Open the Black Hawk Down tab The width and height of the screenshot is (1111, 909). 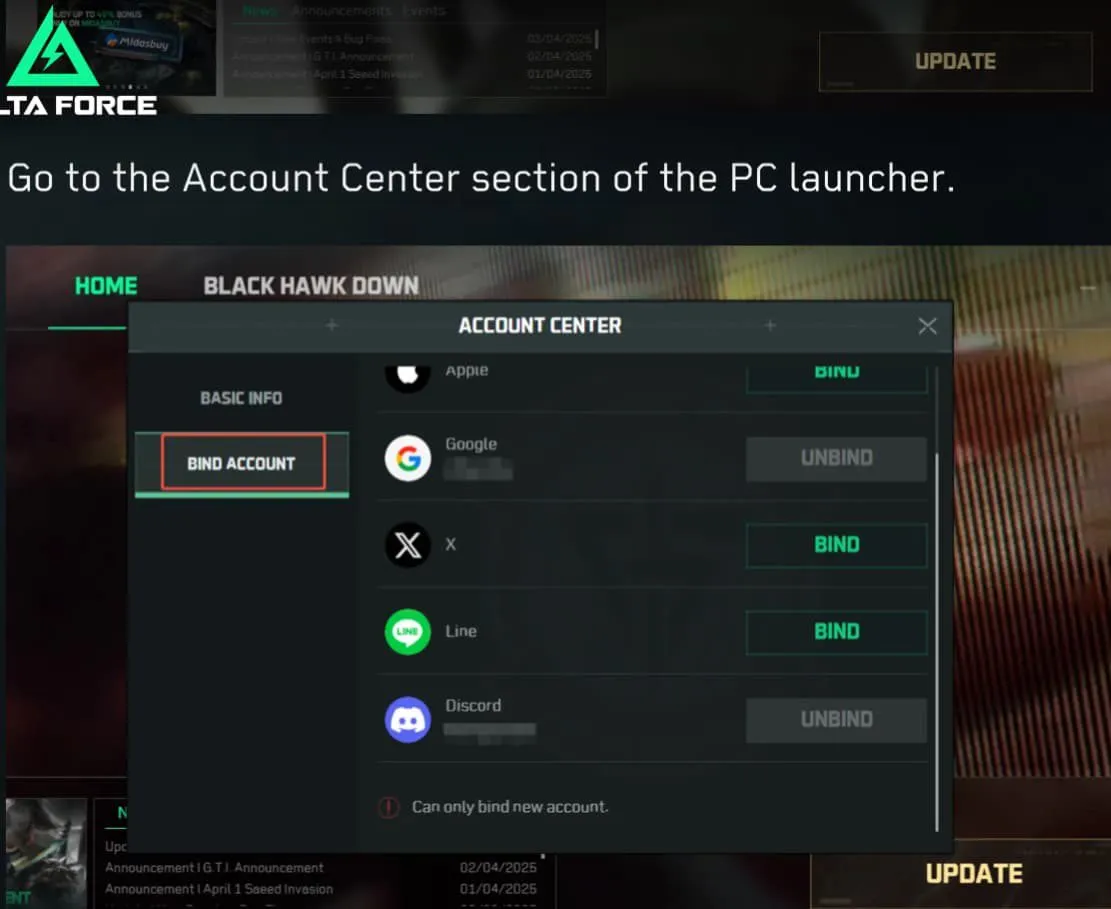coord(311,286)
